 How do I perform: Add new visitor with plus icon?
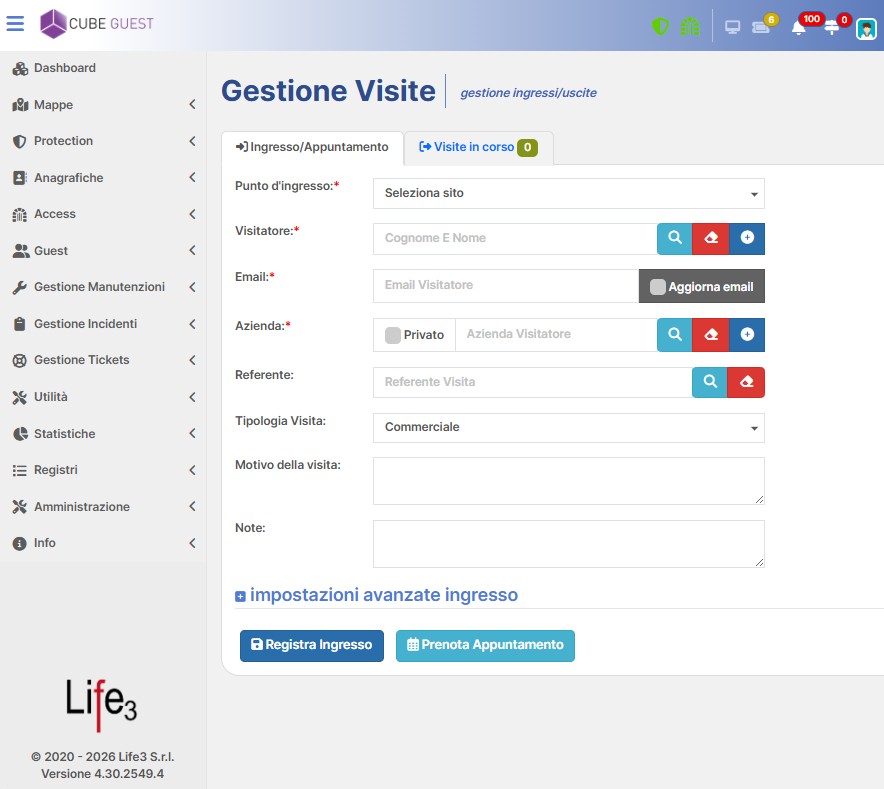[x=747, y=239]
